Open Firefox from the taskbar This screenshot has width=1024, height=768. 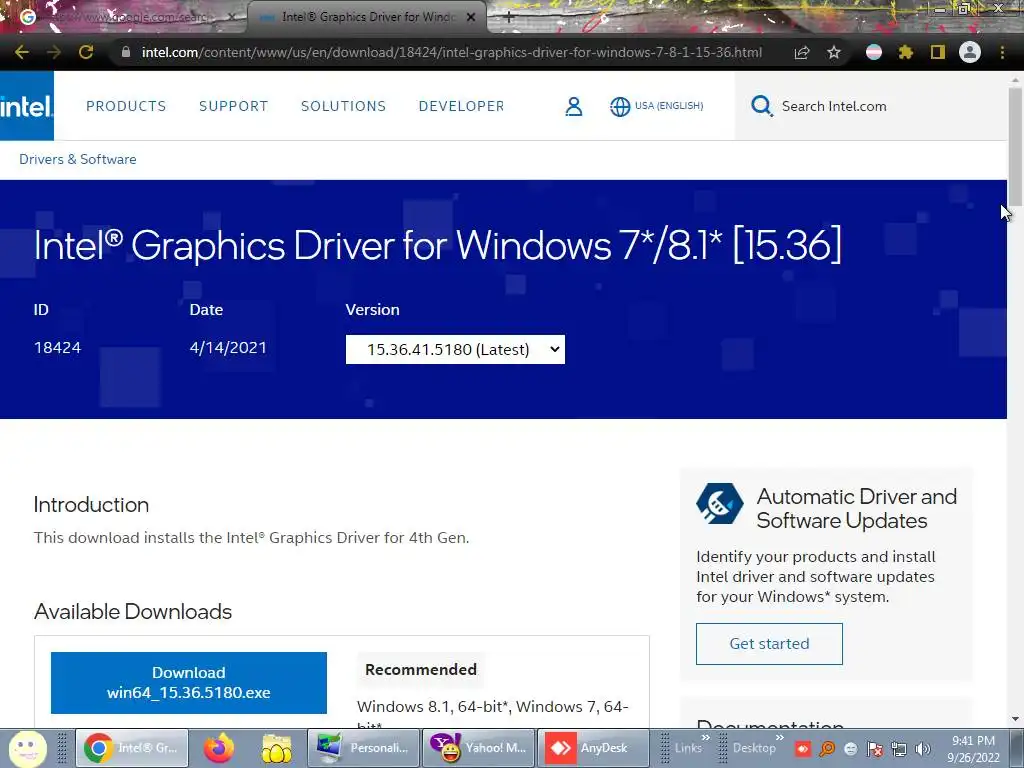(219, 748)
